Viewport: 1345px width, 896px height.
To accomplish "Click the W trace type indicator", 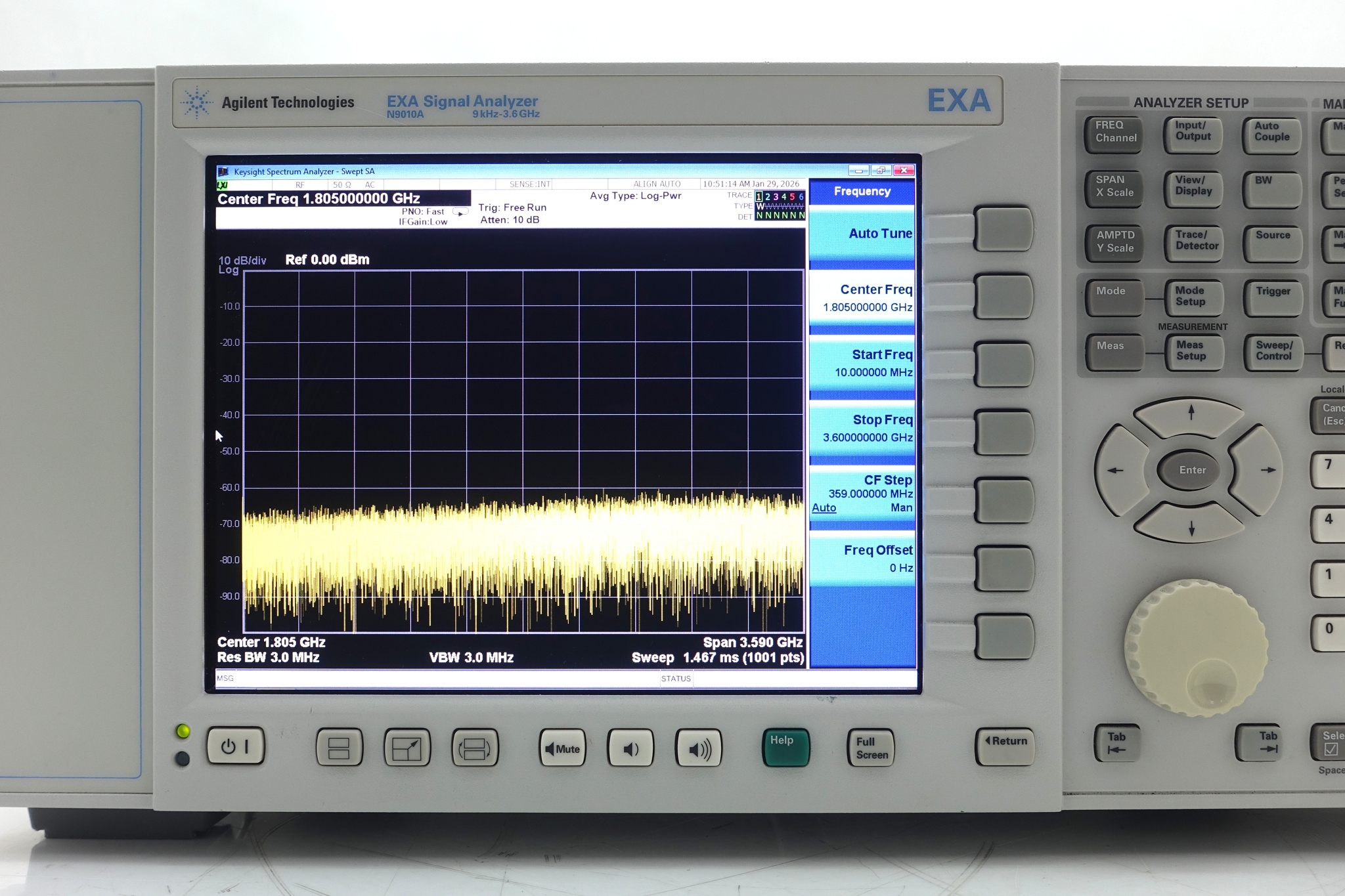I will click(x=761, y=206).
